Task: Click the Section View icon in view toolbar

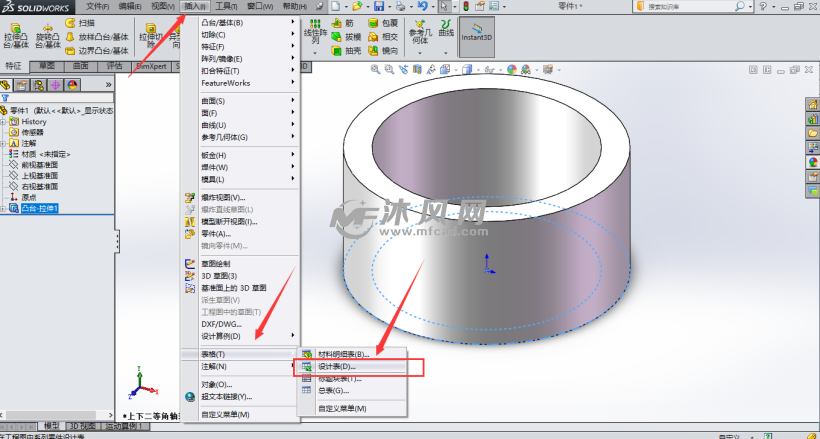Action: pyautogui.click(x=417, y=69)
